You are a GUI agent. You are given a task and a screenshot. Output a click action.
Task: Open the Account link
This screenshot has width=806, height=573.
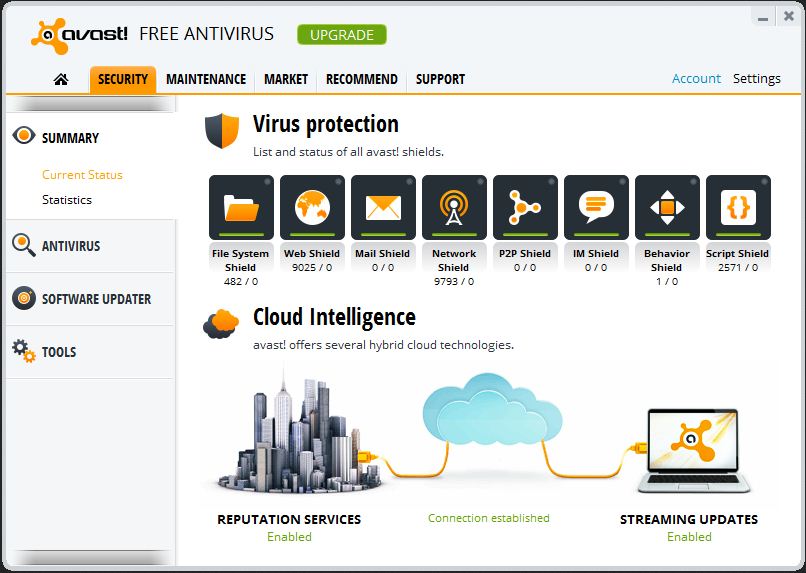click(696, 79)
